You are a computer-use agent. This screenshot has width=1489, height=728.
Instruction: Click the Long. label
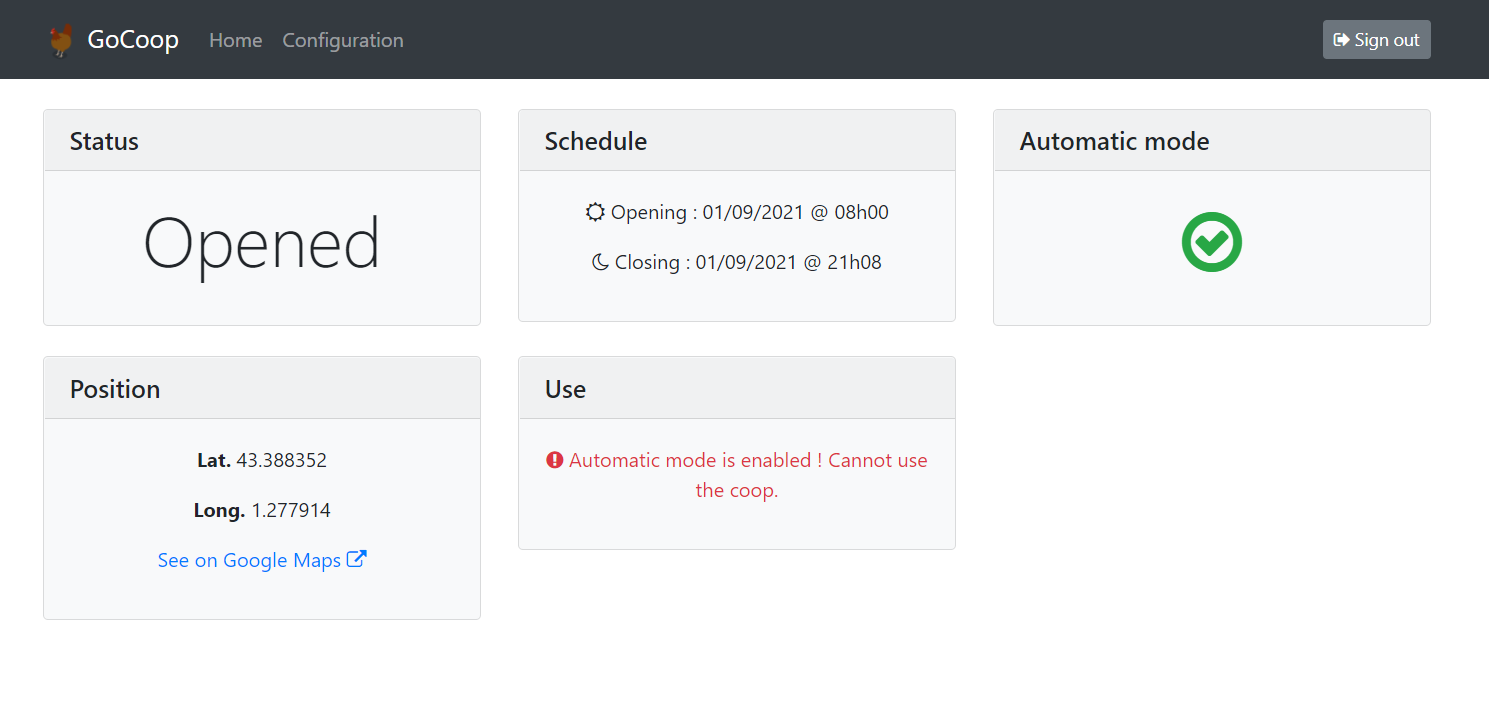point(219,510)
